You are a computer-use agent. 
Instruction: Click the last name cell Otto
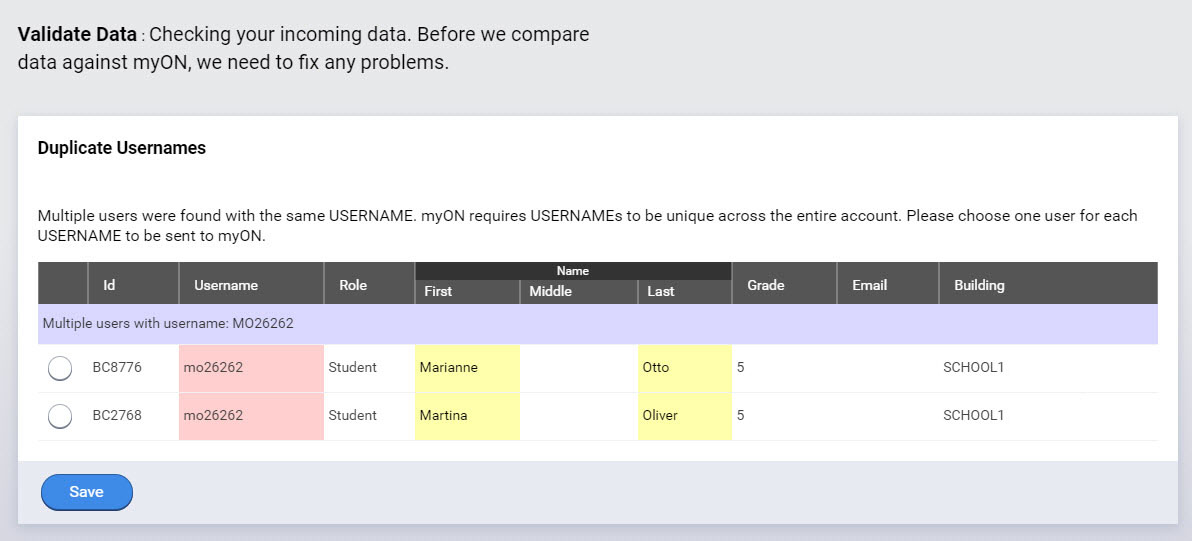[685, 369]
